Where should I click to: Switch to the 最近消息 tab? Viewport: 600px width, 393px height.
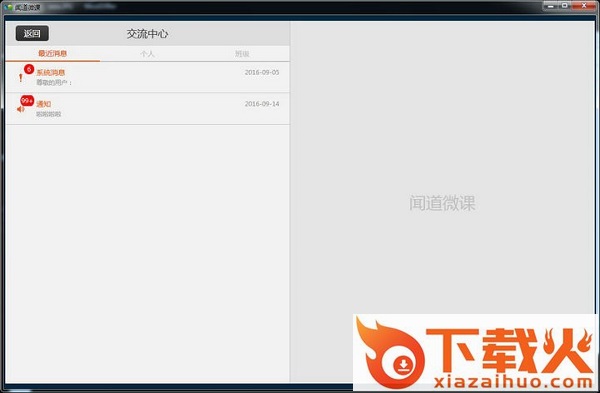pos(52,54)
